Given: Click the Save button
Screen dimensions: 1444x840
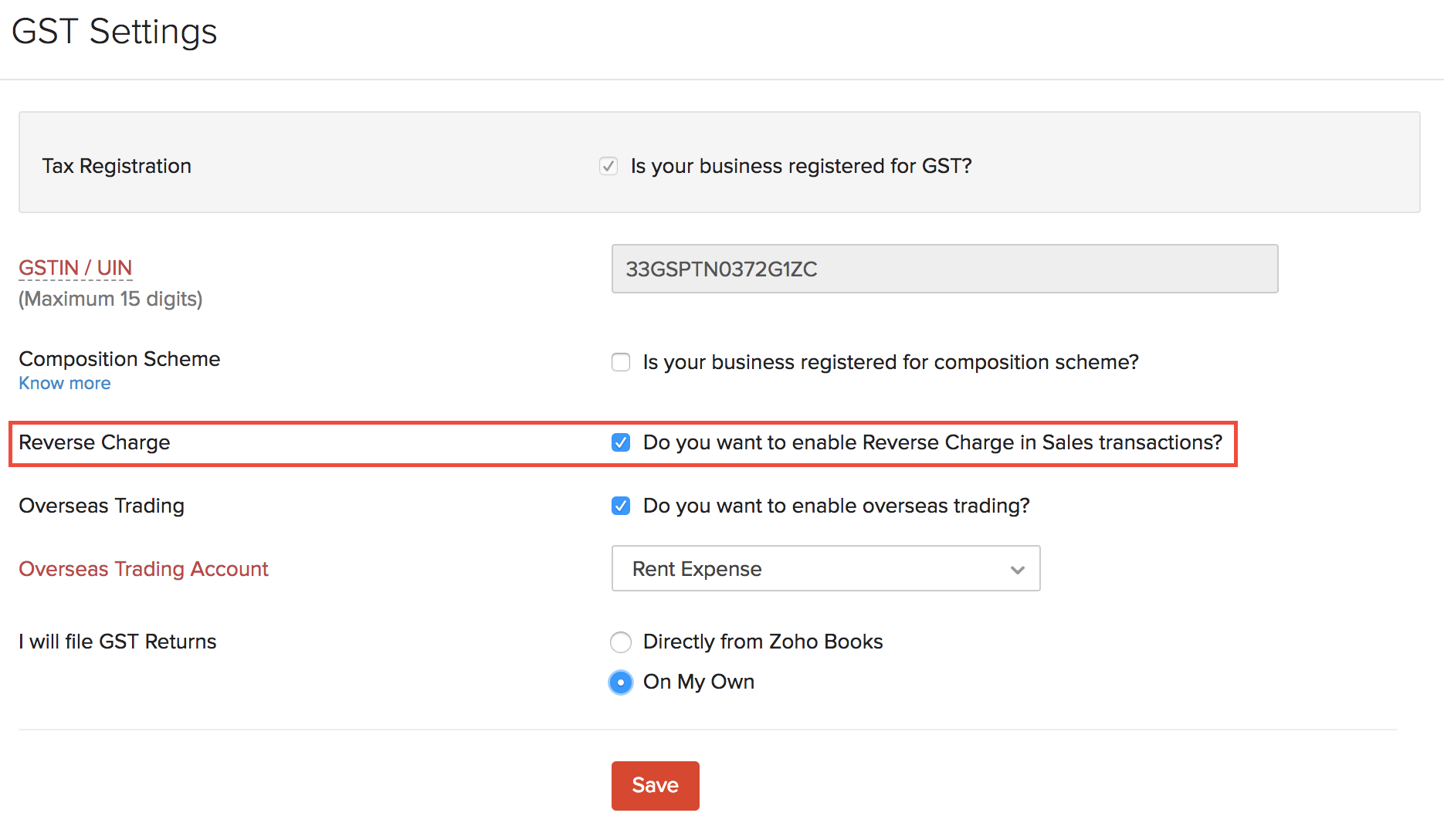Looking at the screenshot, I should pyautogui.click(x=655, y=785).
